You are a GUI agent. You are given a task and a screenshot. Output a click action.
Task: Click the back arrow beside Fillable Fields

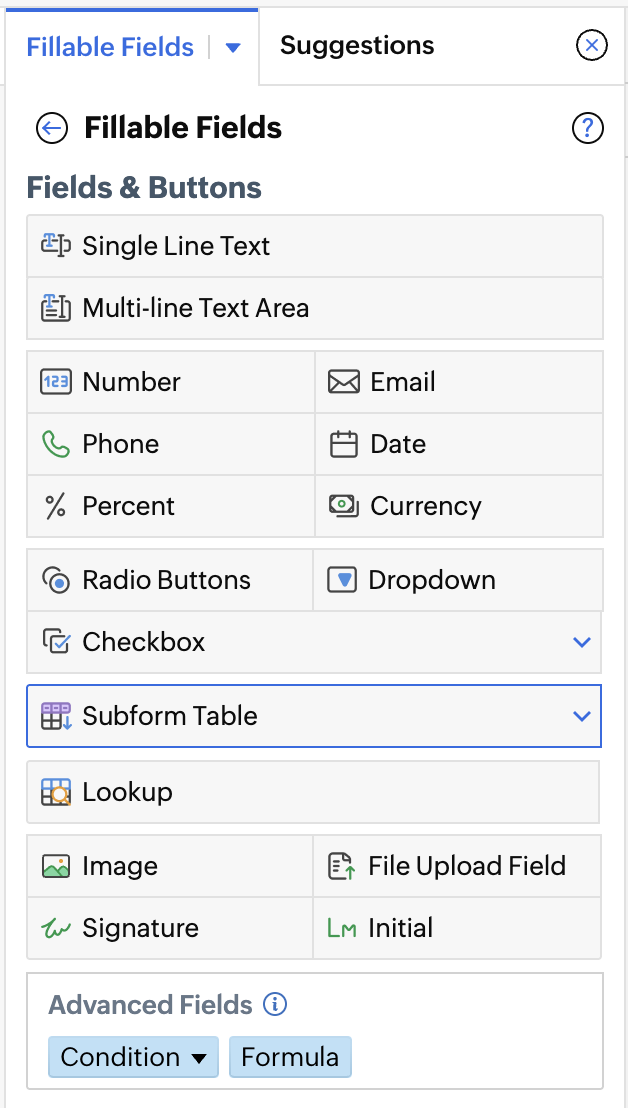(51, 128)
